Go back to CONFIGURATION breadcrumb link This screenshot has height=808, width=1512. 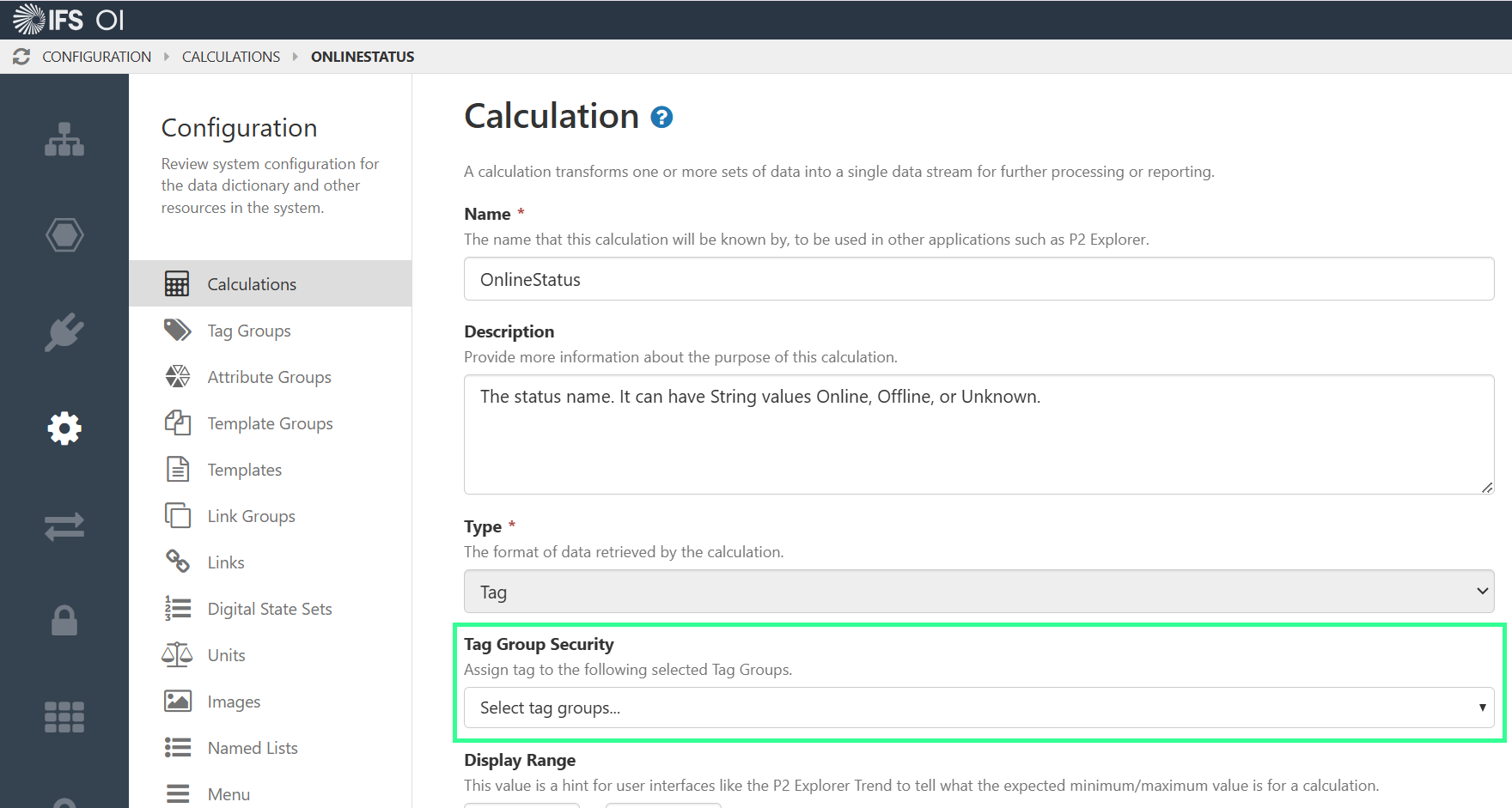(x=97, y=56)
